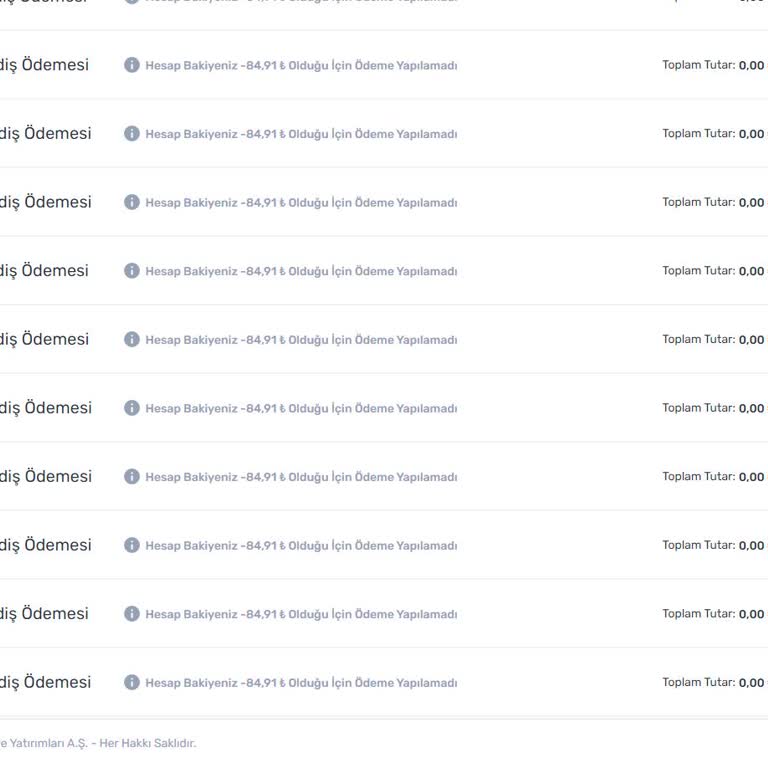Open the first fully visible "diş Ödemesi" title

45,65
